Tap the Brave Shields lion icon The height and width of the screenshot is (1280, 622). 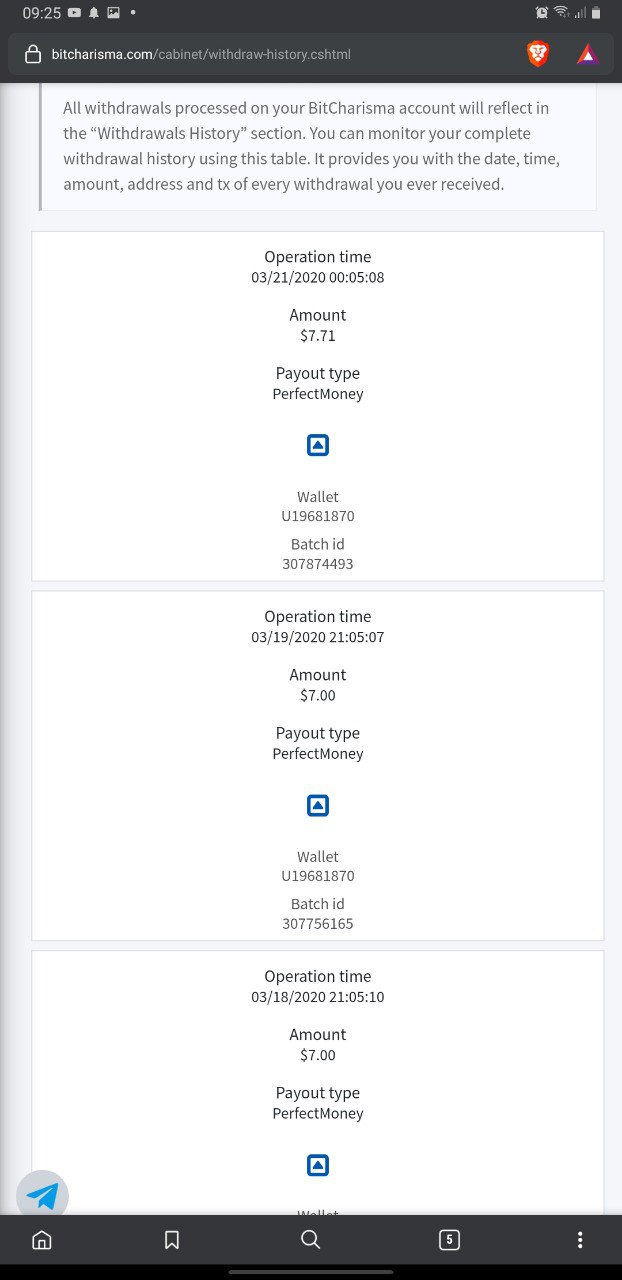click(x=538, y=54)
